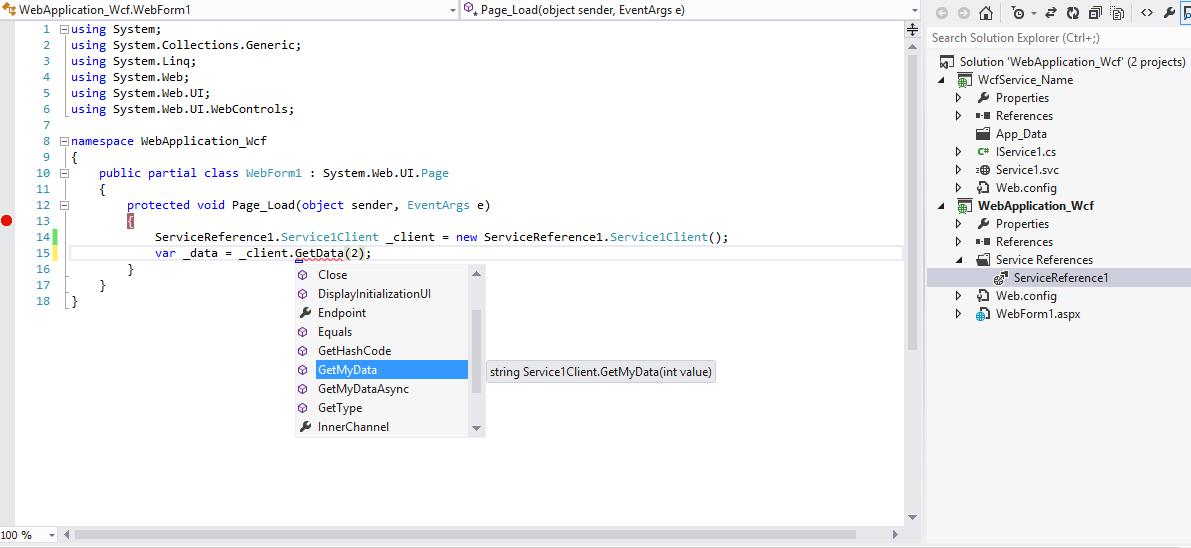The image size is (1191, 548).
Task: Click the Preview Selected Items icon
Action: [x=1186, y=13]
